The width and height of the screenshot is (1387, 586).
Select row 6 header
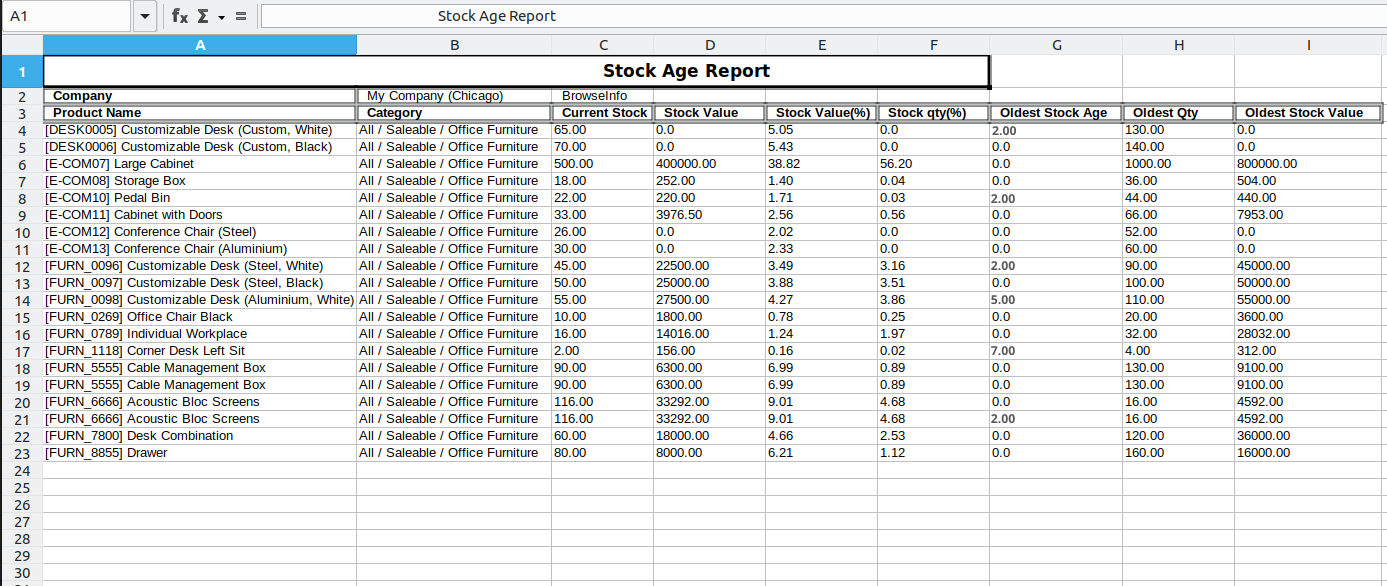tap(21, 164)
